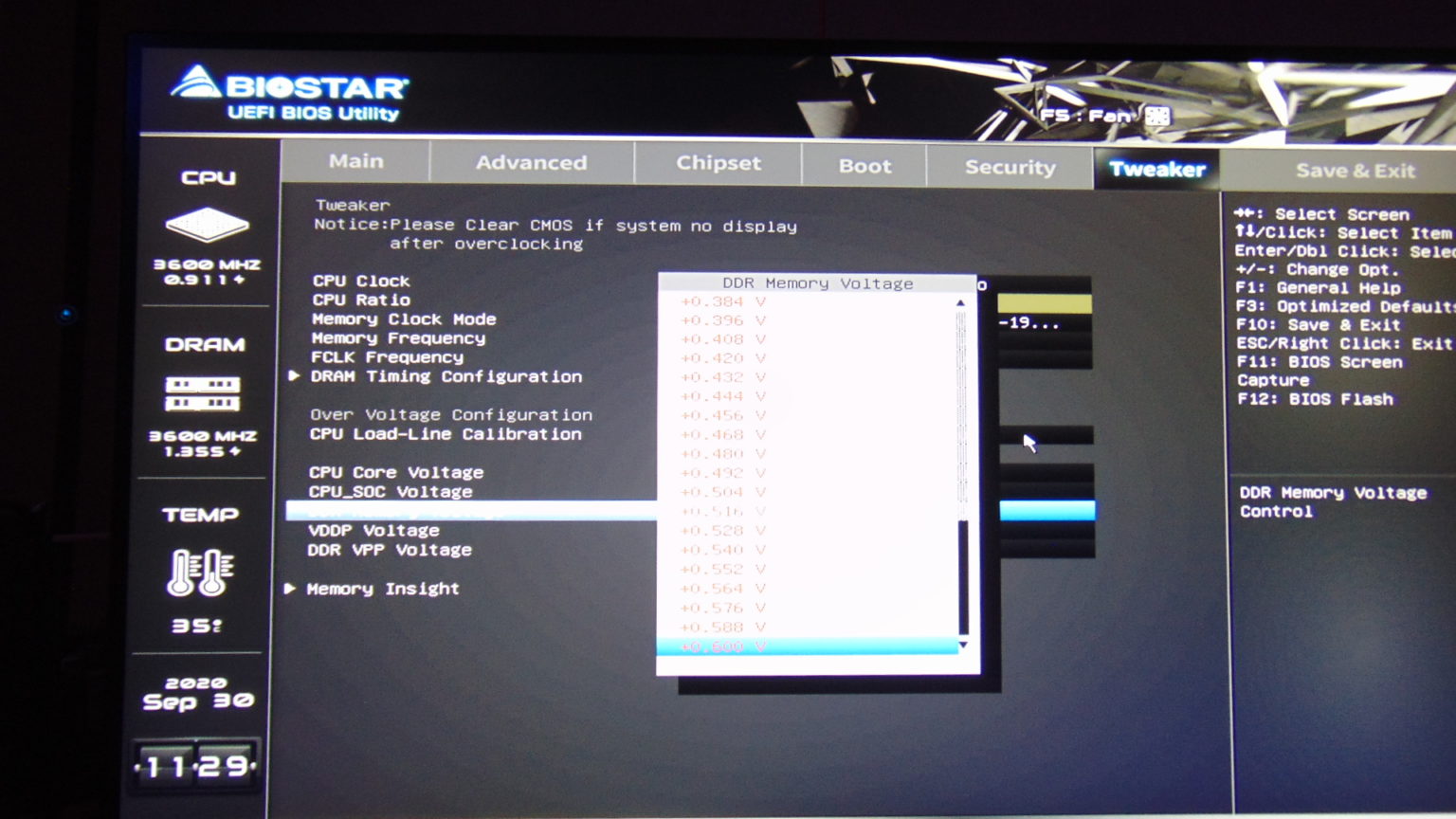Click the CPU chip icon in sidebar
The height and width of the screenshot is (819, 1456).
coord(207,225)
